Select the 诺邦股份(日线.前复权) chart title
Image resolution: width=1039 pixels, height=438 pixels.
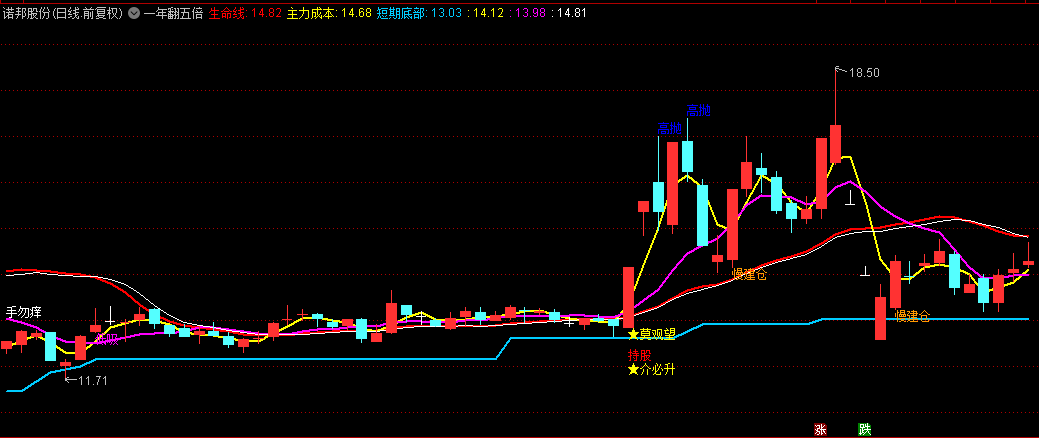point(62,13)
